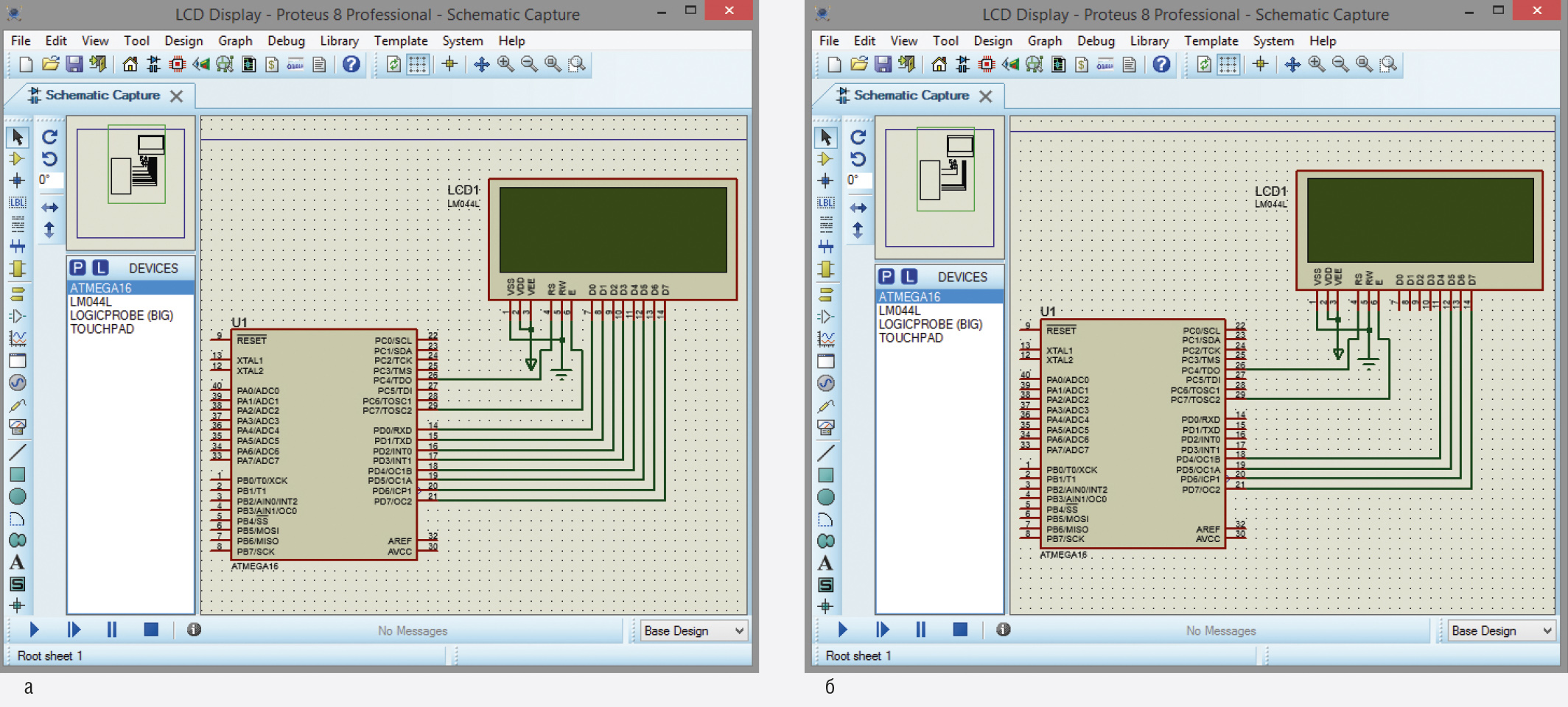Click rotation angle field in left window

(x=49, y=180)
